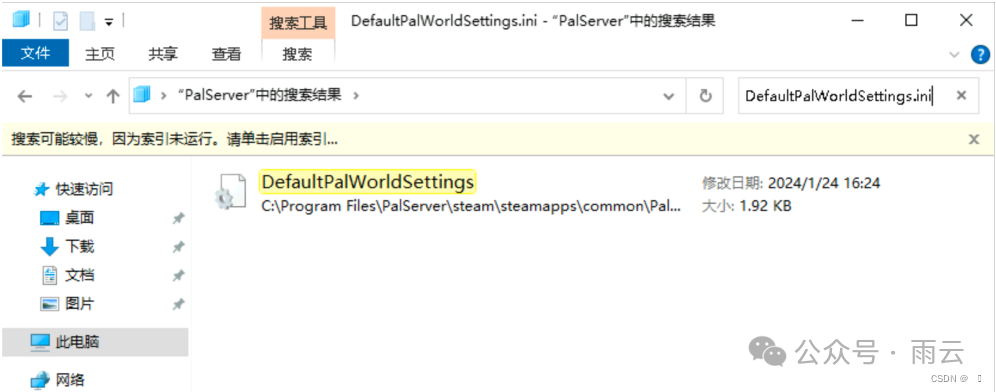Switch to the 共享 ribbon tab
The width and height of the screenshot is (996, 392).
163,54
